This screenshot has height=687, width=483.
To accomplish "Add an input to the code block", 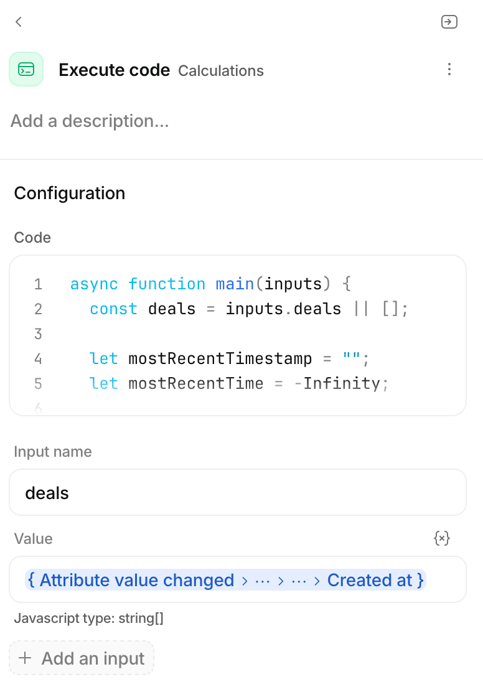I will pyautogui.click(x=82, y=658).
